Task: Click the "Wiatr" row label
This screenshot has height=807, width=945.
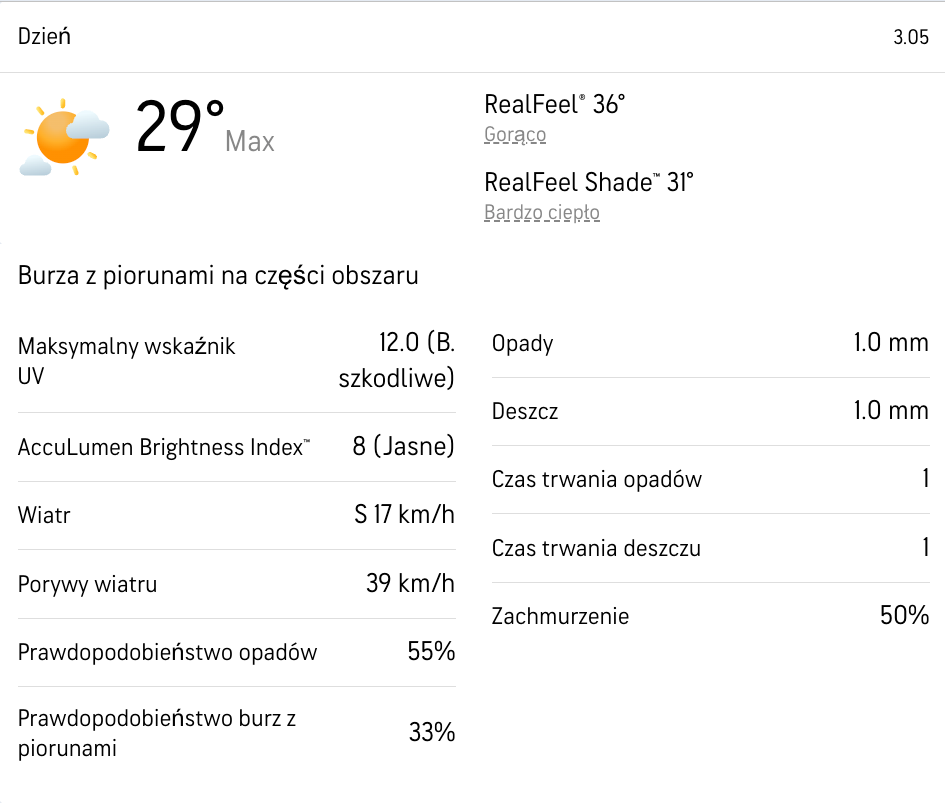Action: (44, 516)
